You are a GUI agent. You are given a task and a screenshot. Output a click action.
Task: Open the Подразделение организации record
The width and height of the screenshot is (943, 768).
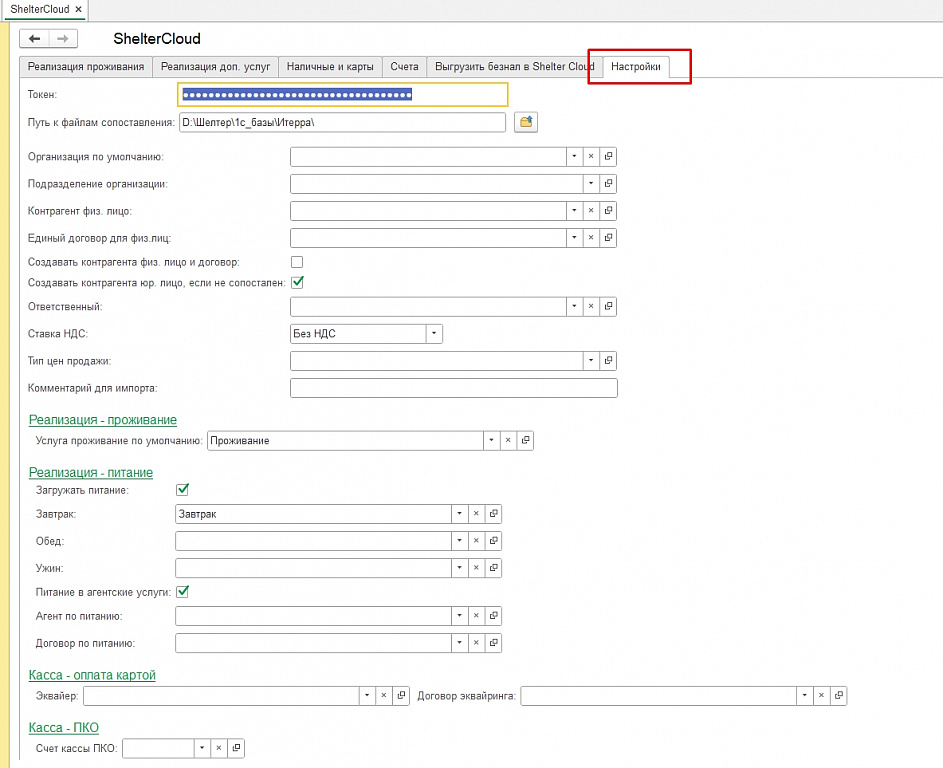[x=608, y=183]
